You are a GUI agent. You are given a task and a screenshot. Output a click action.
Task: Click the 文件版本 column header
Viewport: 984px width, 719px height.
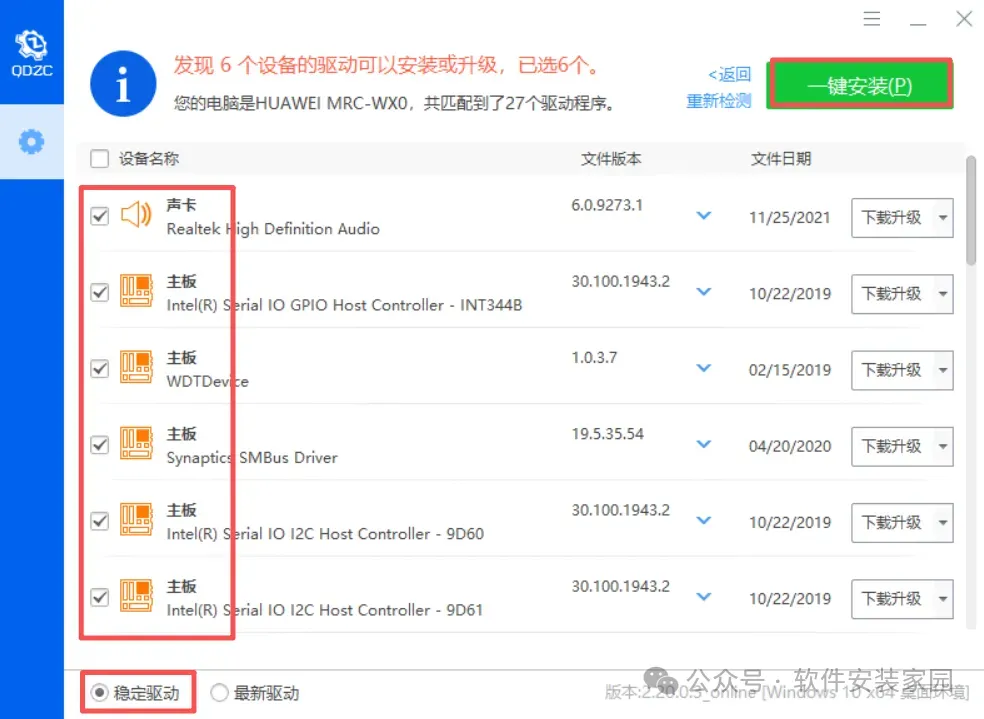coord(611,159)
